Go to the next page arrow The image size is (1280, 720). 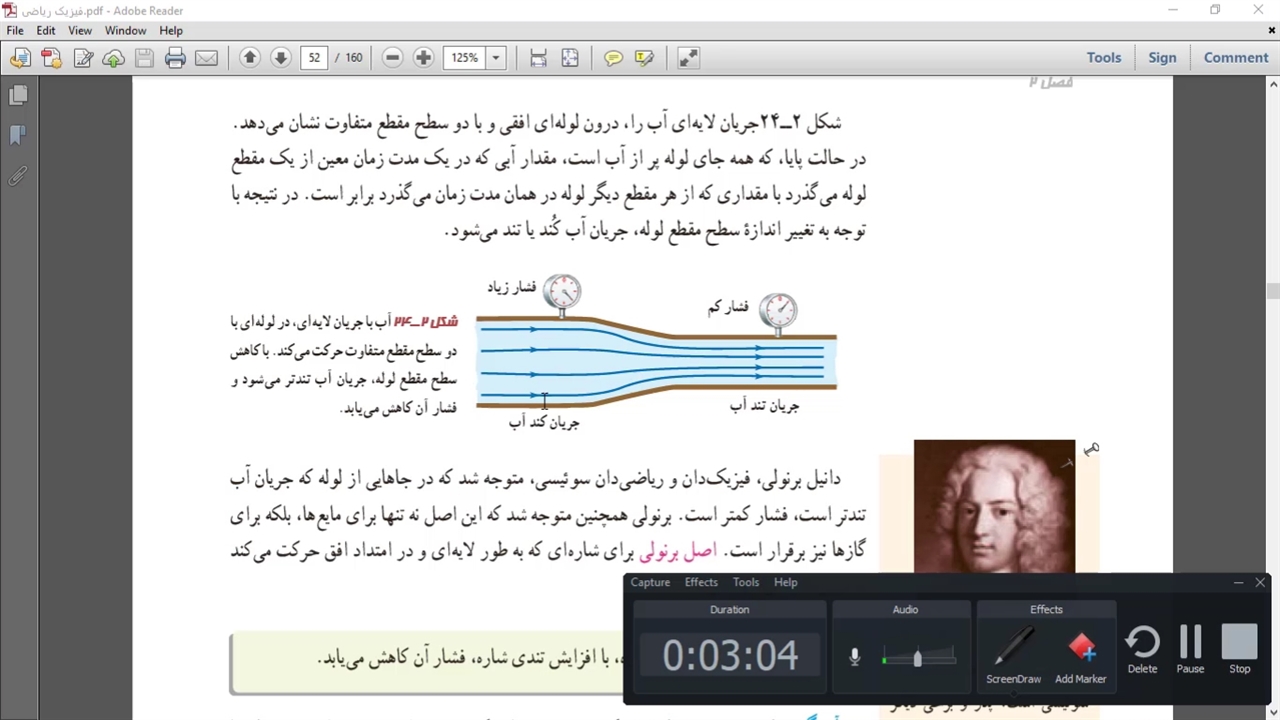281,58
